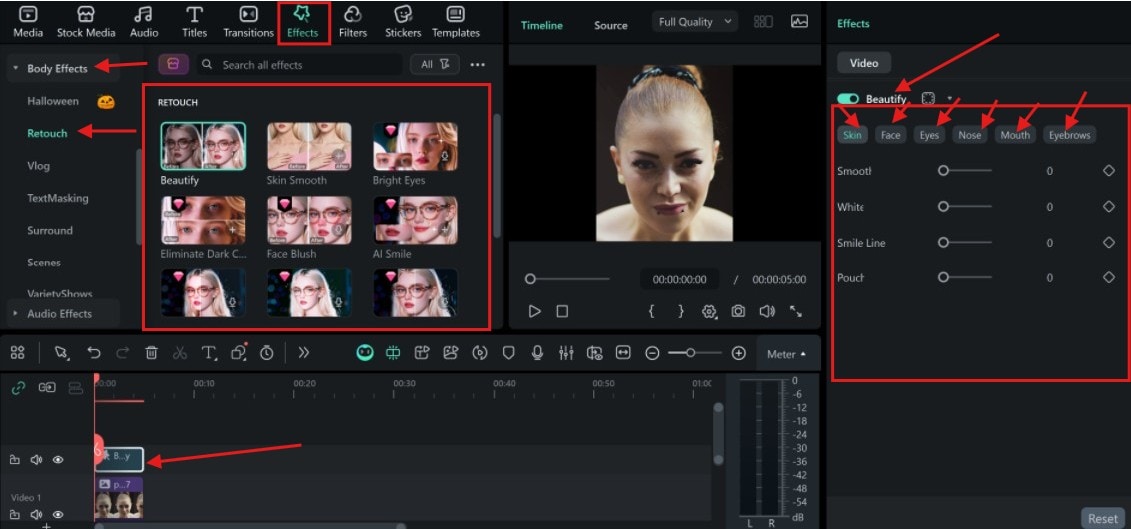This screenshot has width=1131, height=529.
Task: Add keyframe diamond for Smooth slider
Action: point(1108,171)
